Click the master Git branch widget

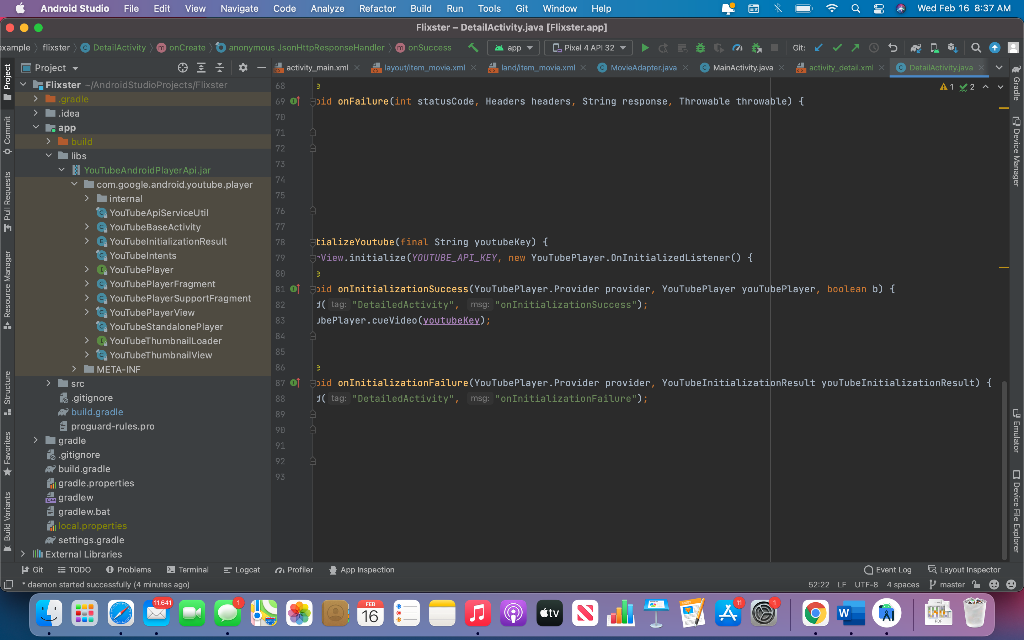(947, 584)
